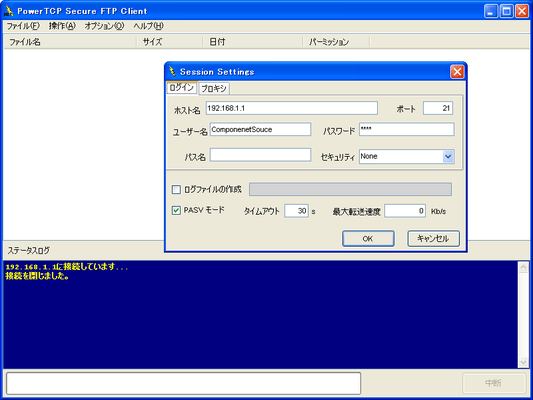
Task: Confirm session settings with OK
Action: coord(368,239)
